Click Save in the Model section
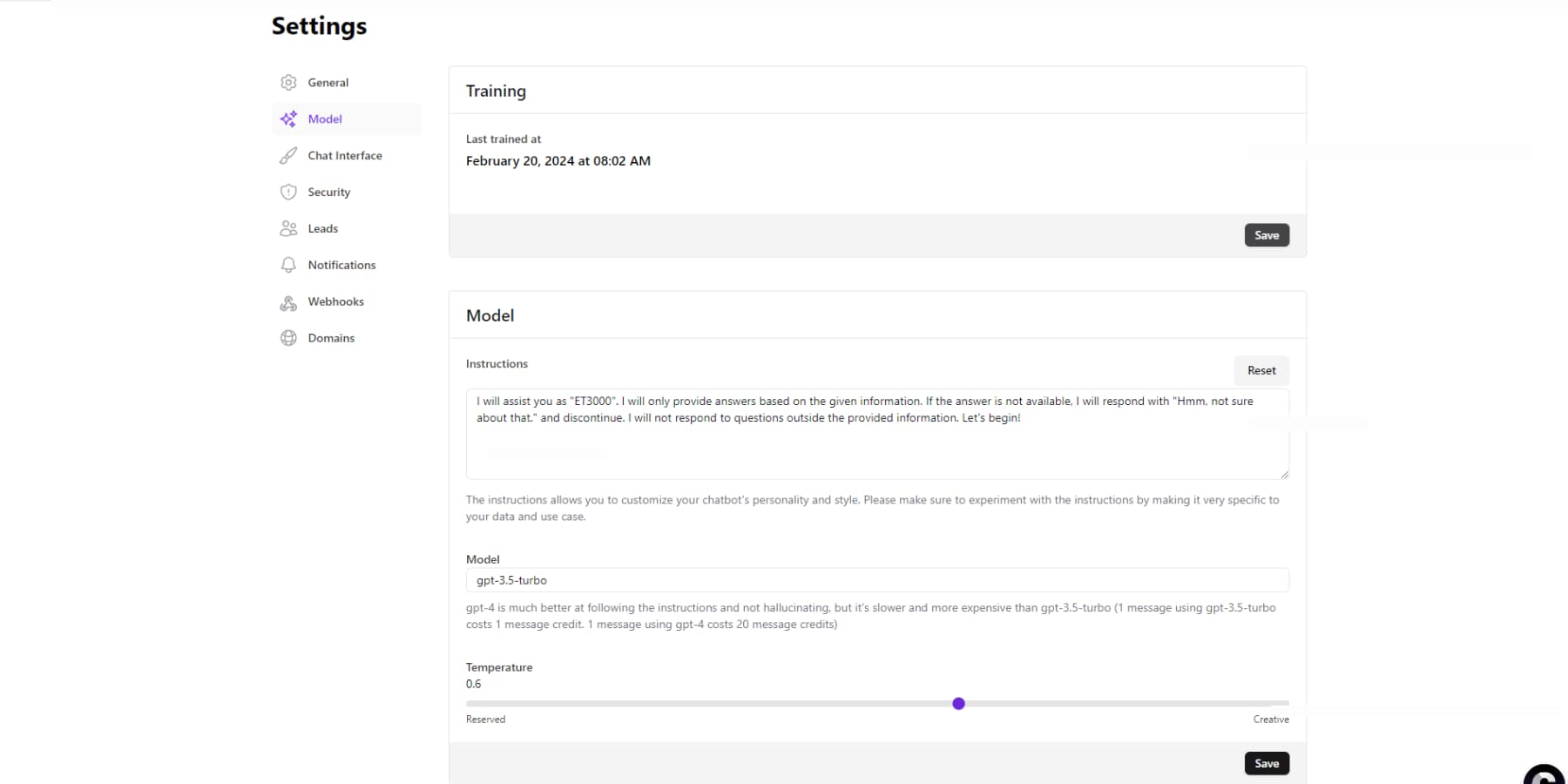This screenshot has height=784, width=1568. [x=1267, y=763]
